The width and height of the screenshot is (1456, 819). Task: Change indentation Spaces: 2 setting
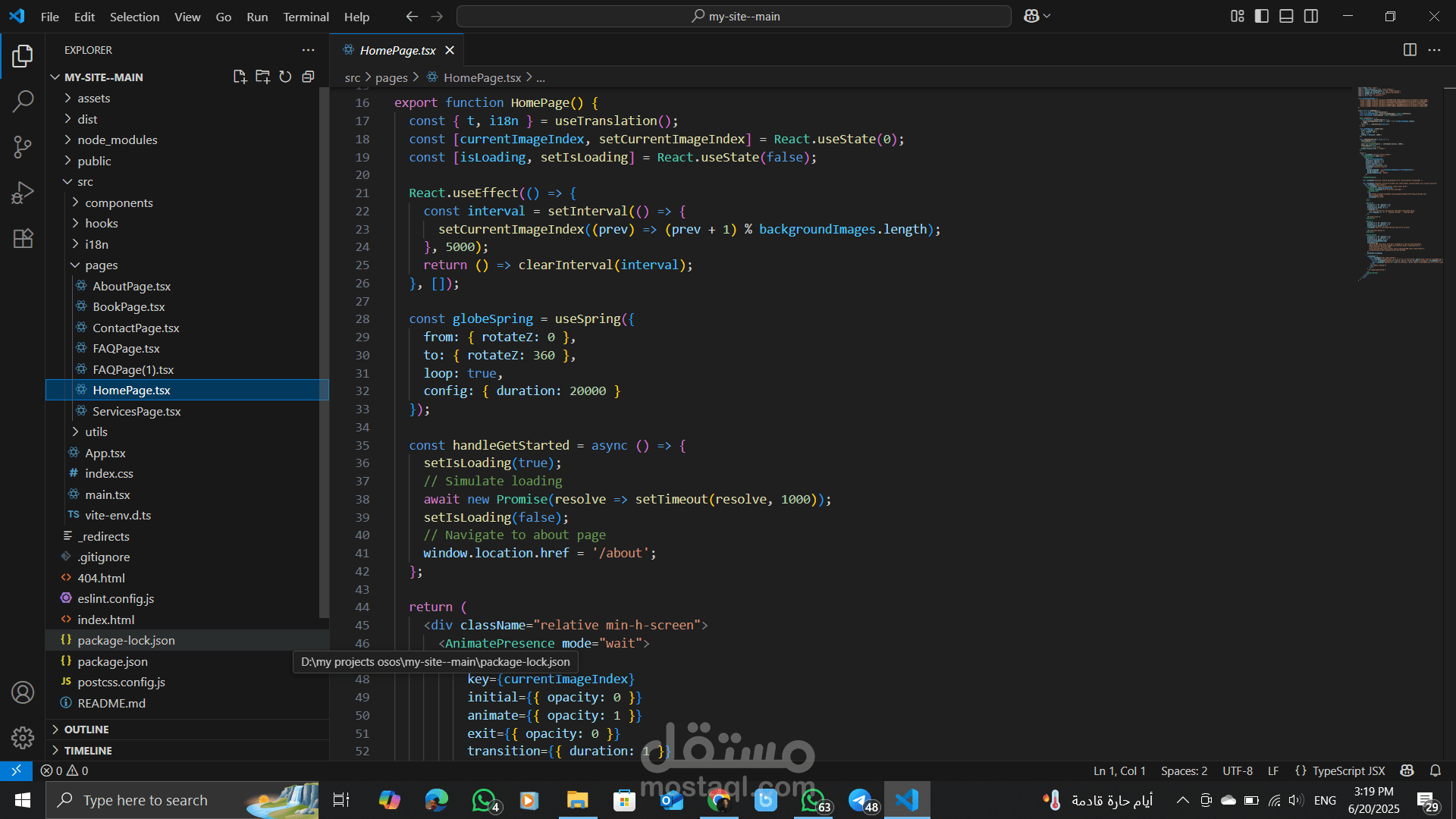[x=1184, y=770]
